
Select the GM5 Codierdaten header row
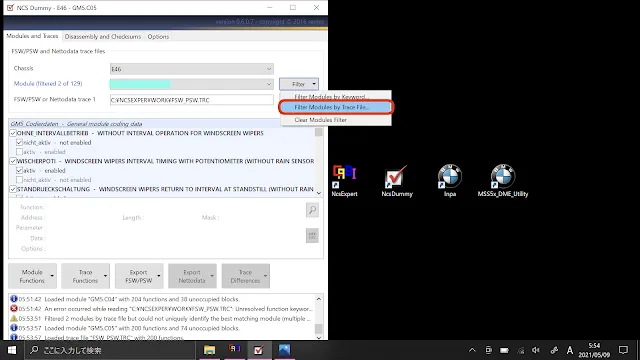click(162, 124)
